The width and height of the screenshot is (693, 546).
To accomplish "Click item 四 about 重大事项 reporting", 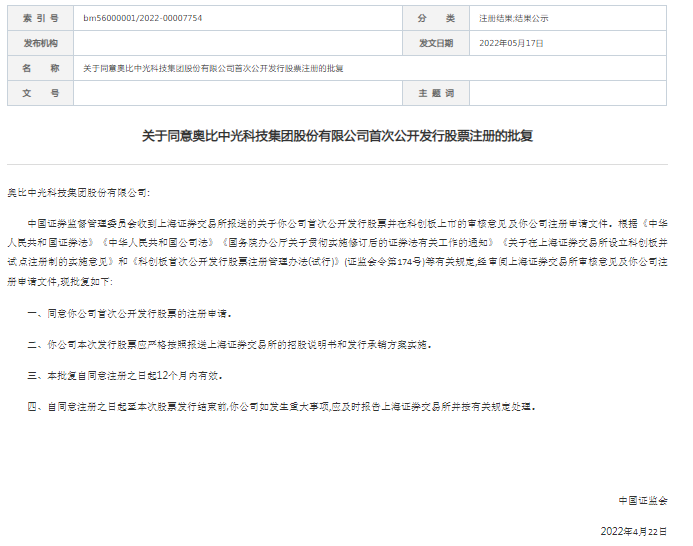I will 281,407.
